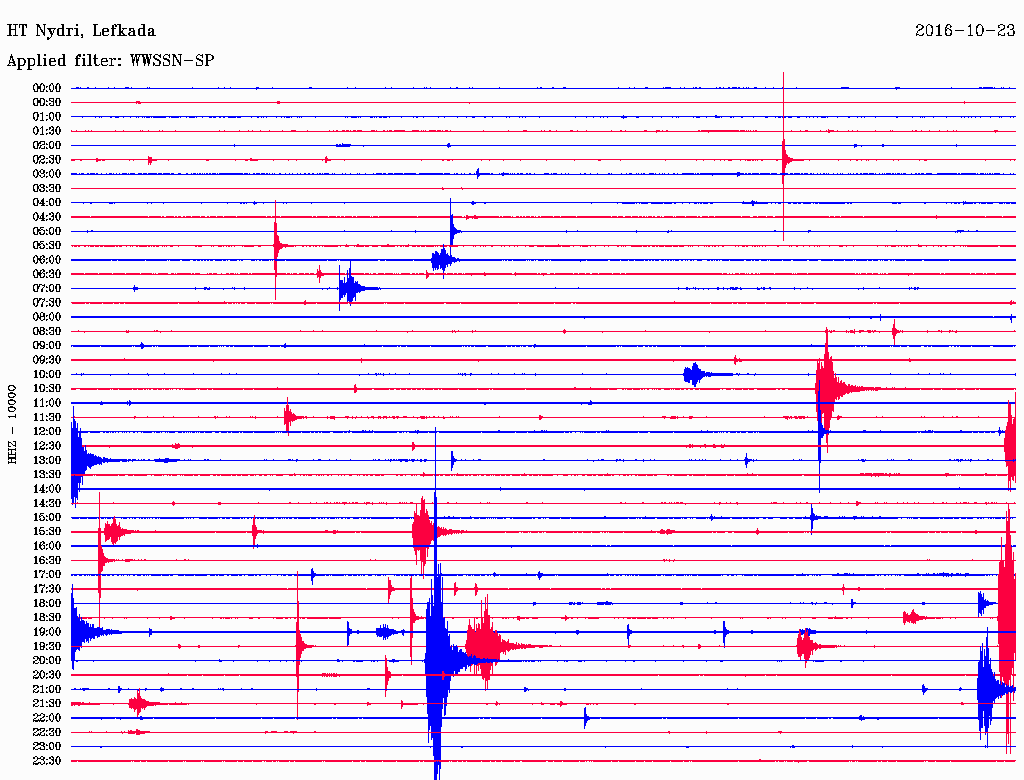Click the 18:30 time label
Screen dimensions: 1024x780
point(47,618)
